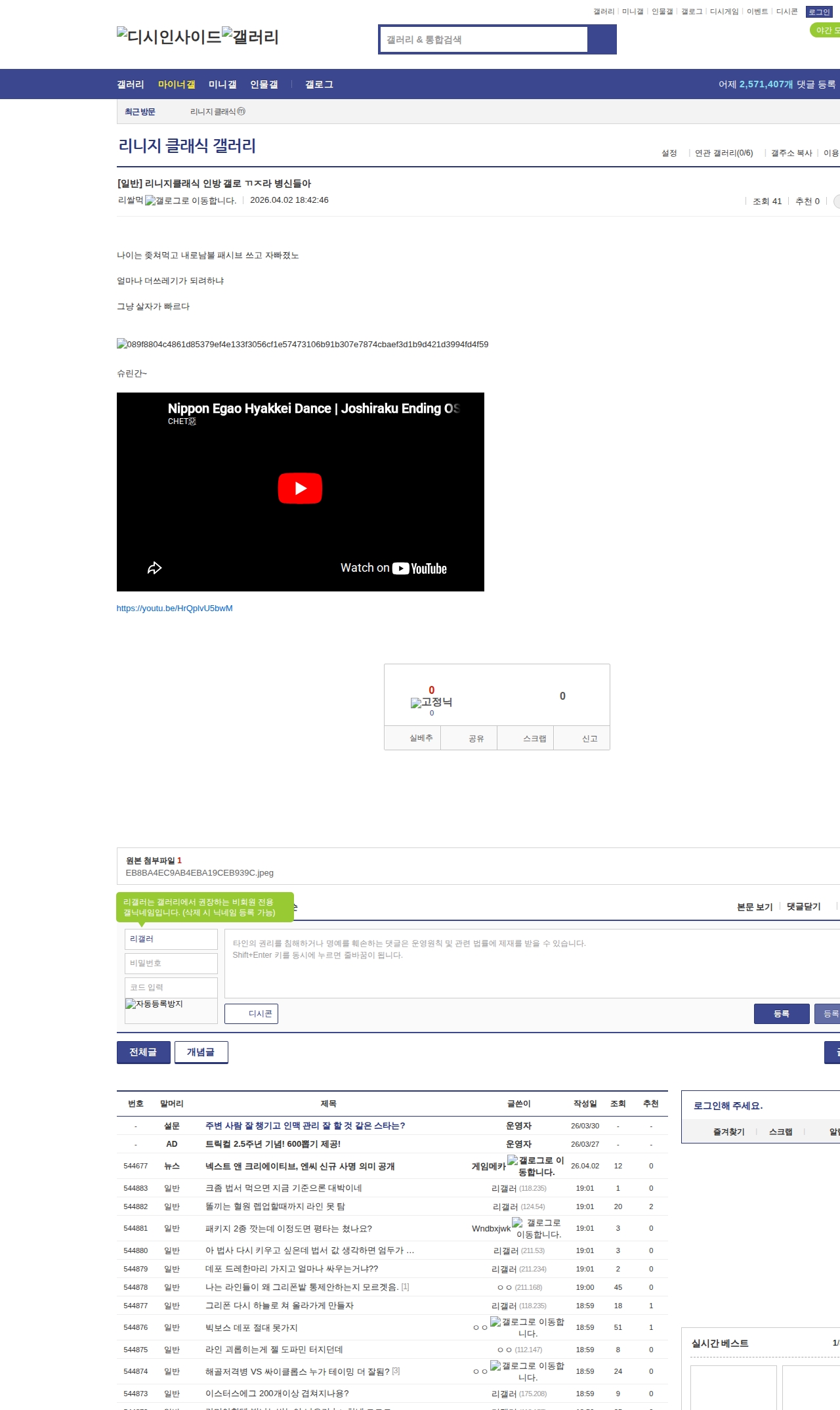Select the 전체글 tab

pos(143,1052)
